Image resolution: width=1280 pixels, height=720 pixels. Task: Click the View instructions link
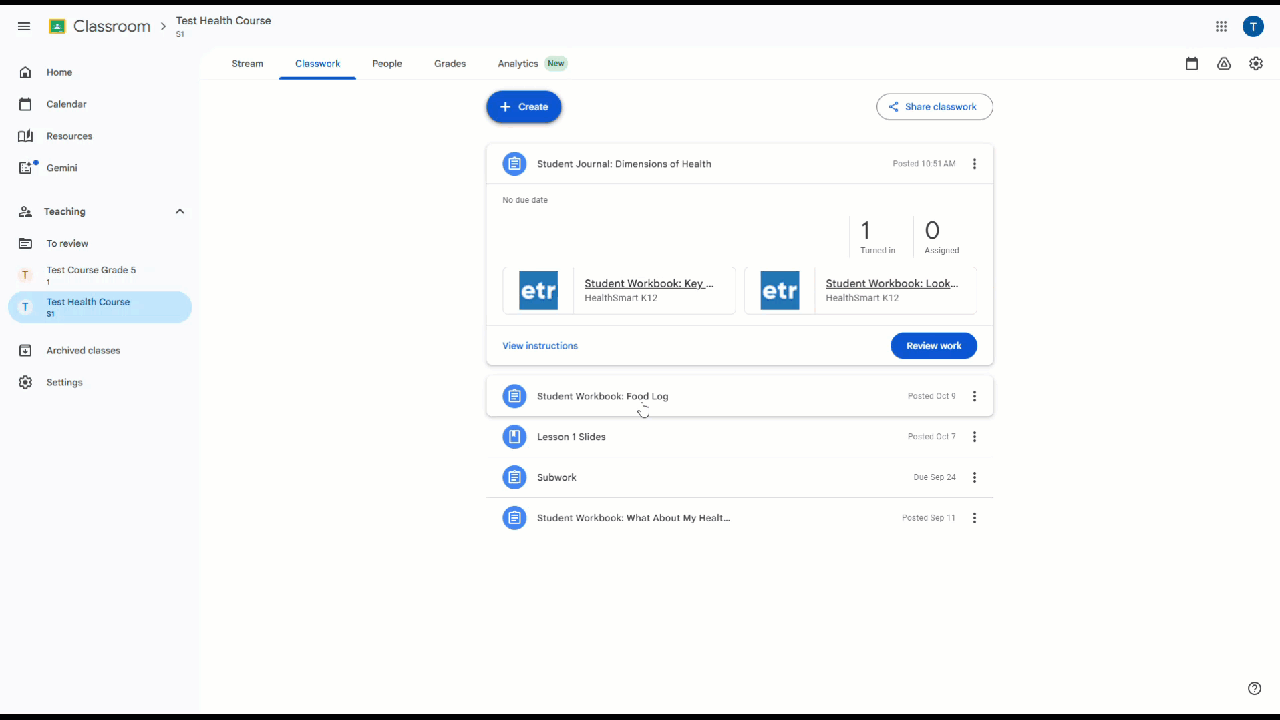point(540,346)
